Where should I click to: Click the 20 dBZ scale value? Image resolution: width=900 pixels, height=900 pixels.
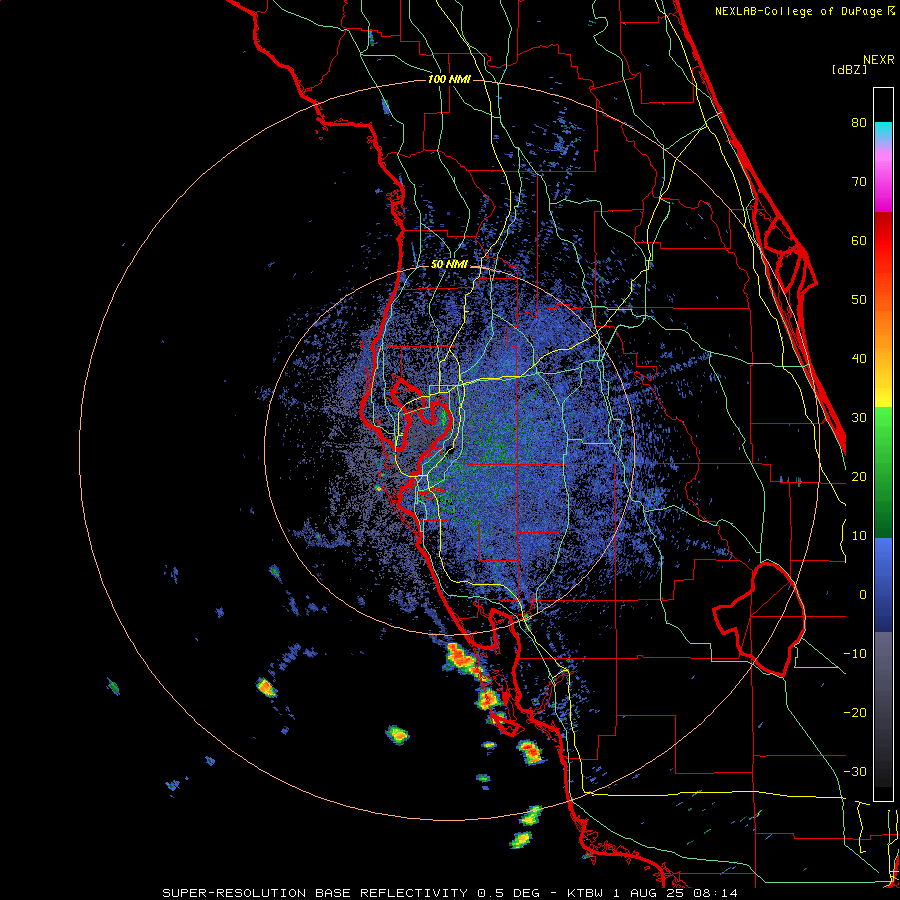pos(859,476)
